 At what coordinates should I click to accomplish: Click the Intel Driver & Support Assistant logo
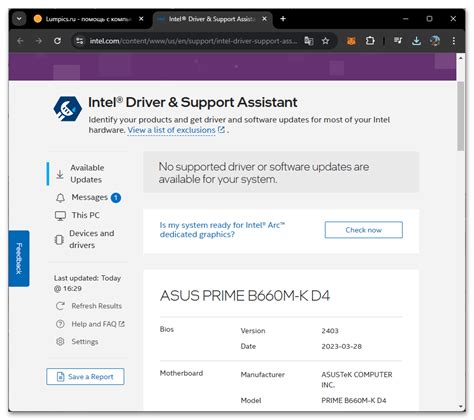(68, 109)
